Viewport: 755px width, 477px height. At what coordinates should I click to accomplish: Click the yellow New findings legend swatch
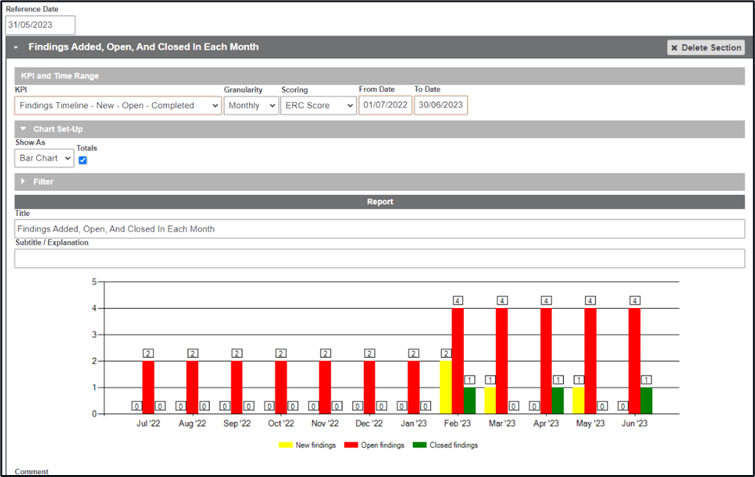coord(285,445)
